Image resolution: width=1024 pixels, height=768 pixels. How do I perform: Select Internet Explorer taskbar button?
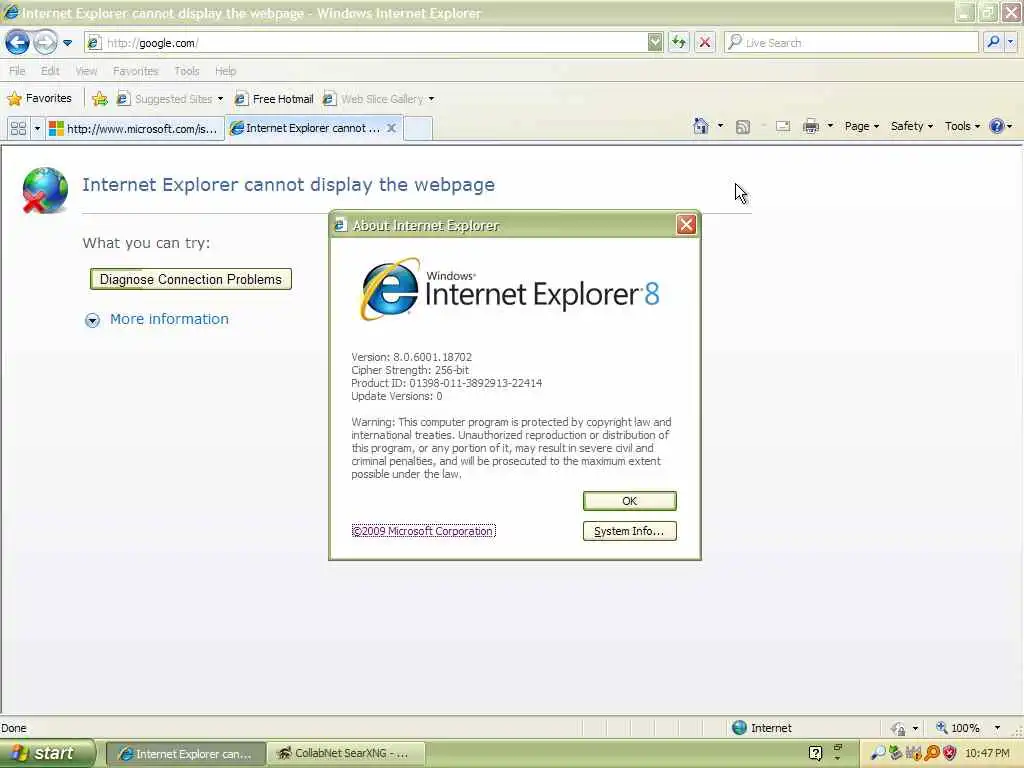[185, 754]
